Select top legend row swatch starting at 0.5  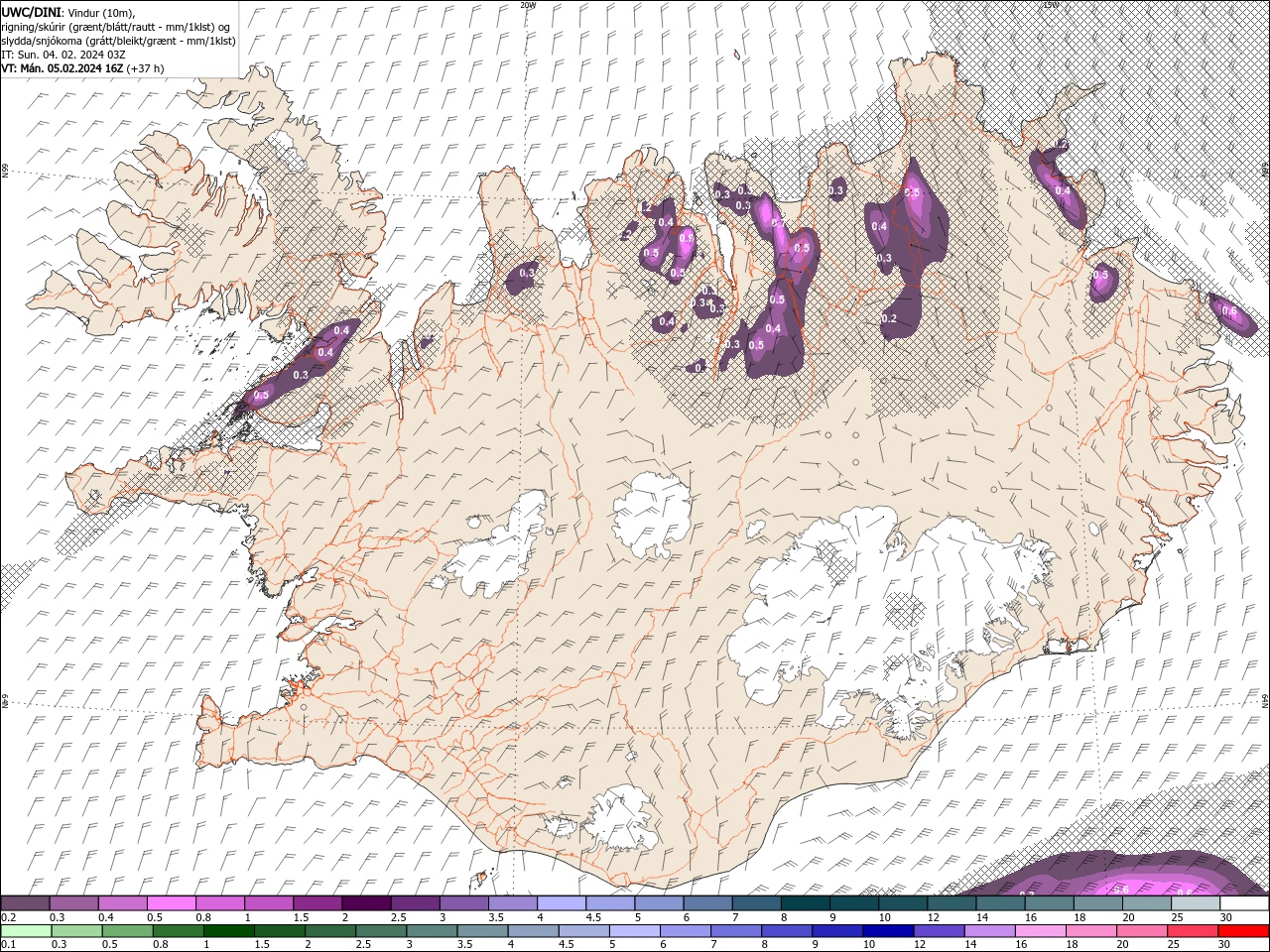point(171,903)
